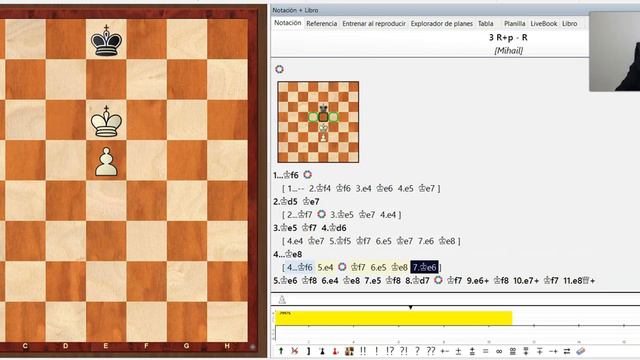
Task: Jump to main-line move 10.e7+
Action: [526, 281]
